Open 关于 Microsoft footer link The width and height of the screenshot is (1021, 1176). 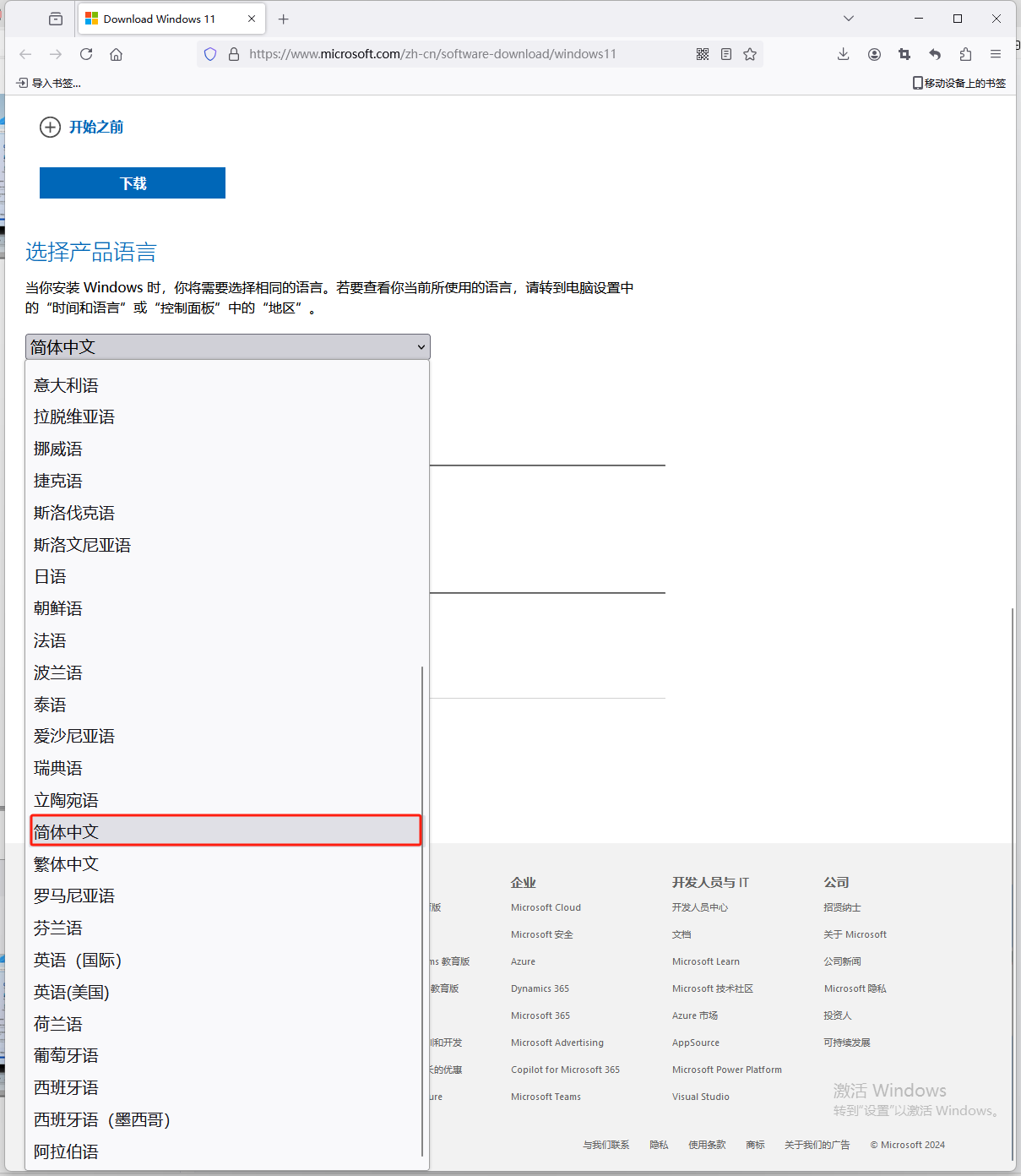855,934
